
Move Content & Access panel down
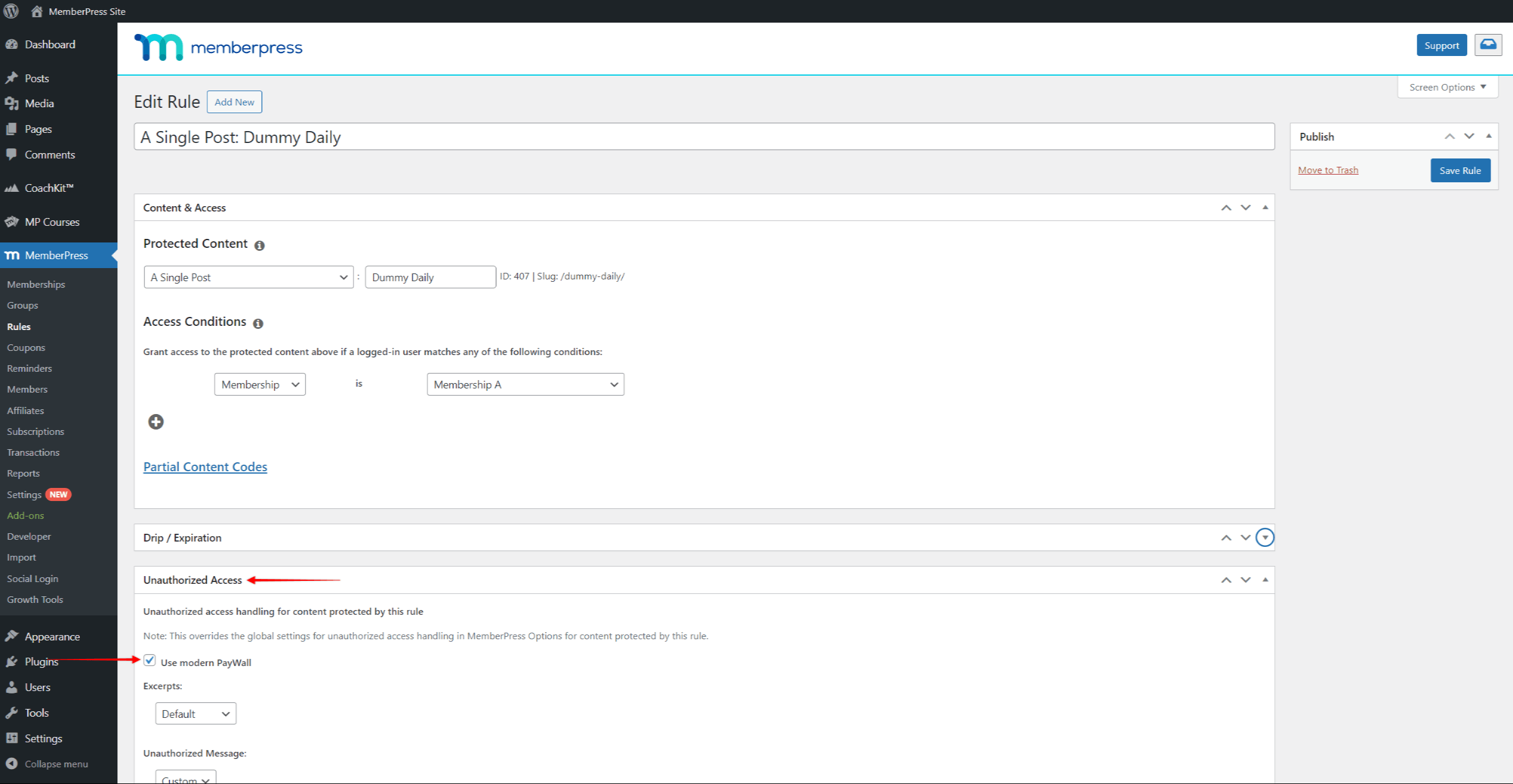click(1246, 207)
